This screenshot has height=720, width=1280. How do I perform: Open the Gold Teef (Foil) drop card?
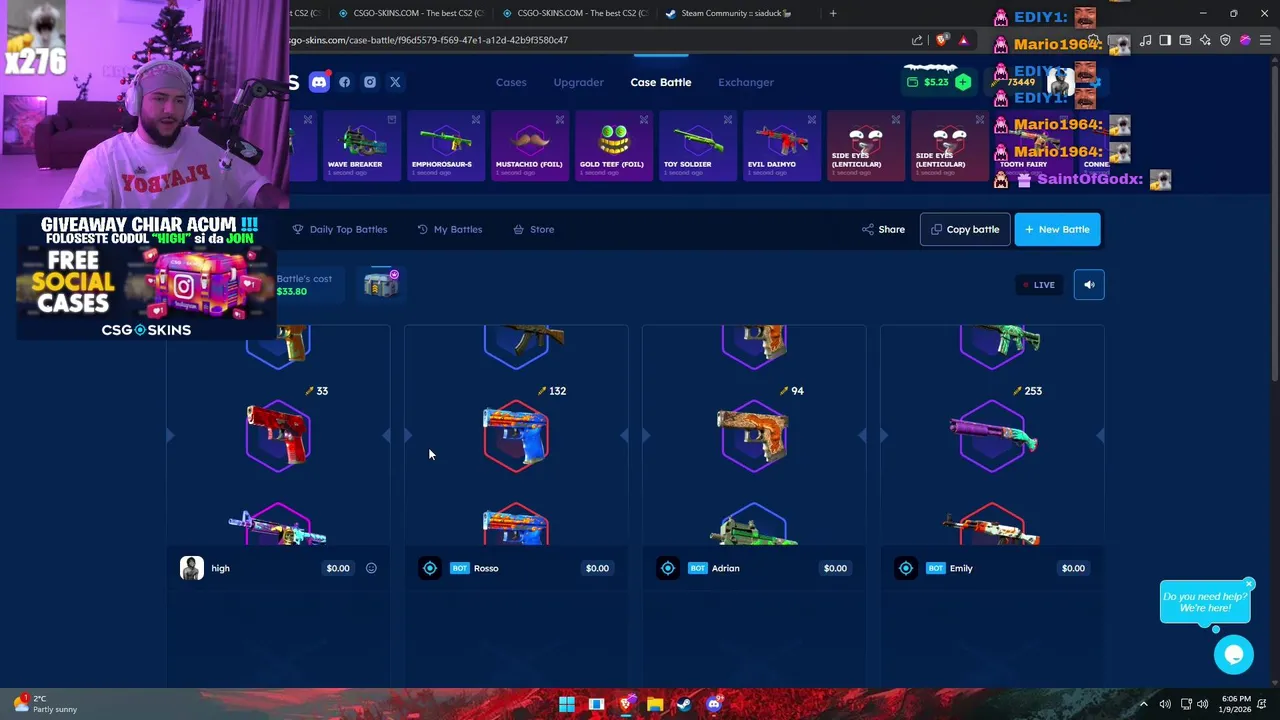612,146
